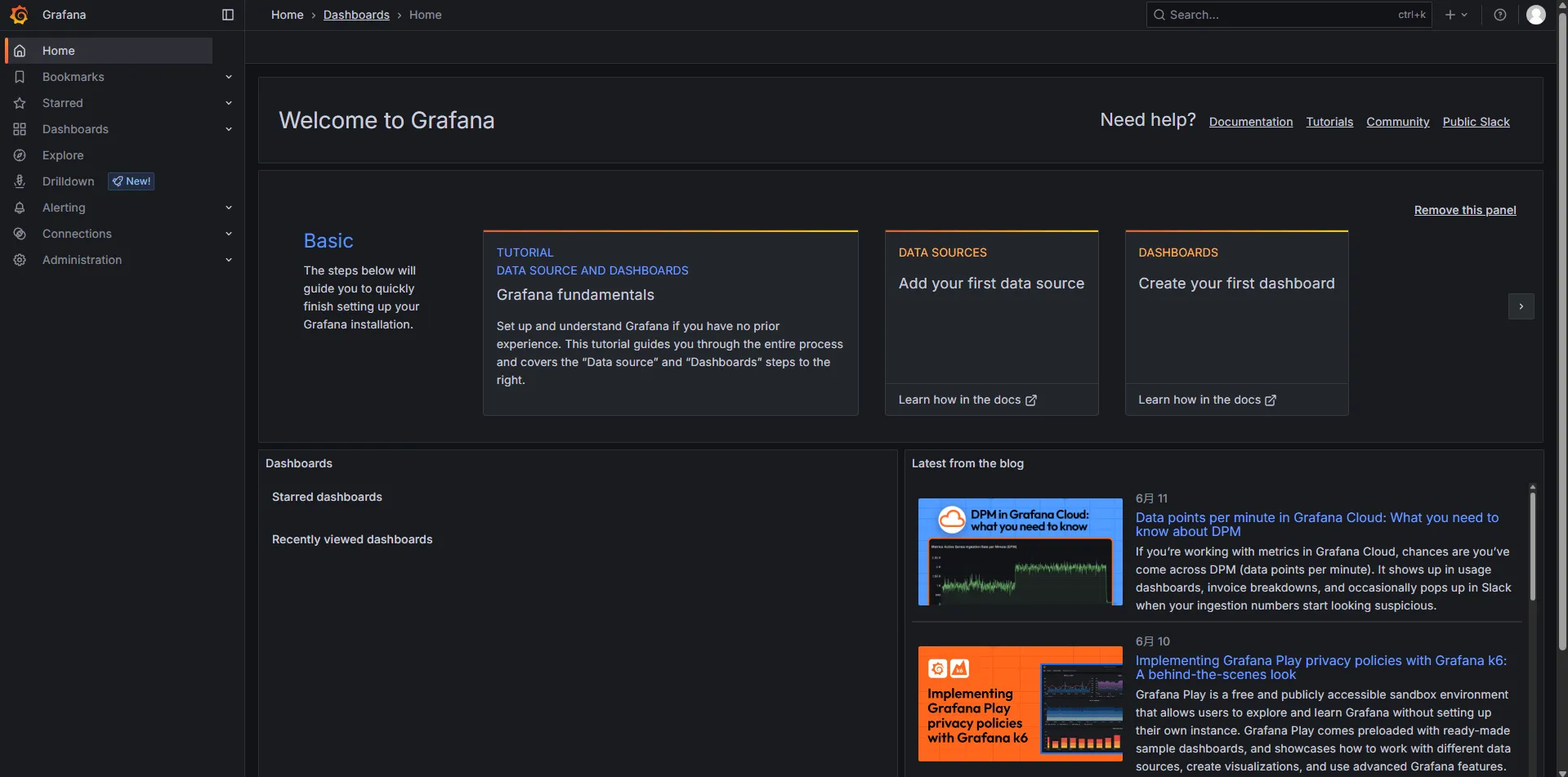
Task: Open Administration menu item
Action: point(82,260)
